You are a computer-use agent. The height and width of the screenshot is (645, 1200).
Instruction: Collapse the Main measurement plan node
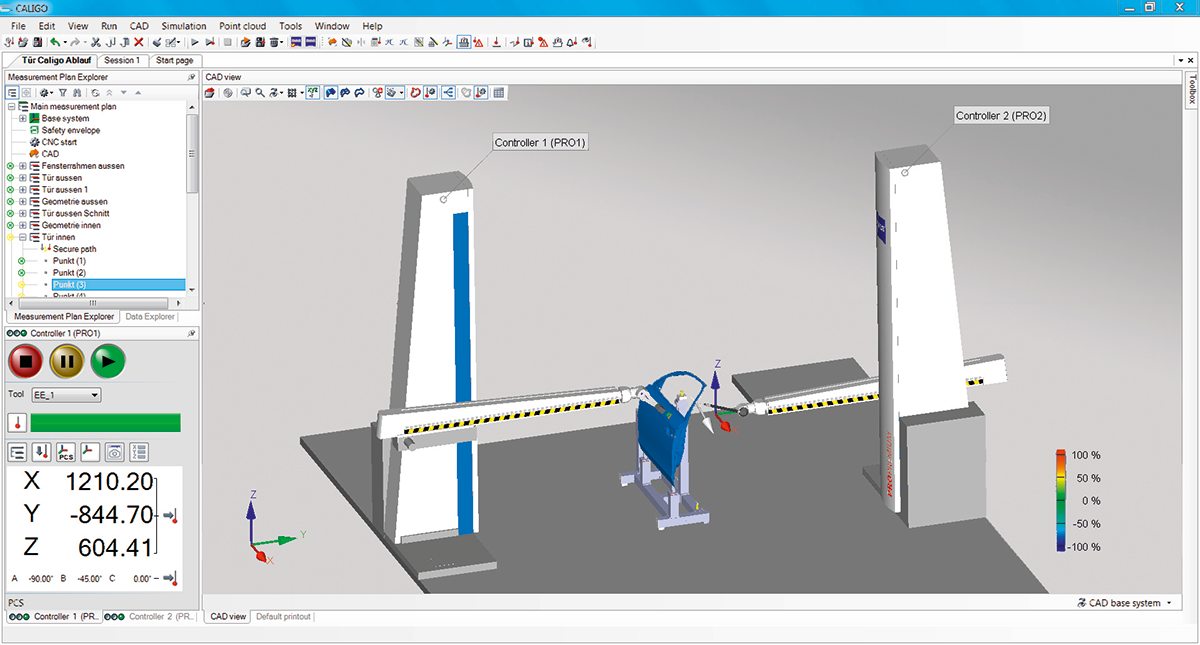[x=10, y=106]
